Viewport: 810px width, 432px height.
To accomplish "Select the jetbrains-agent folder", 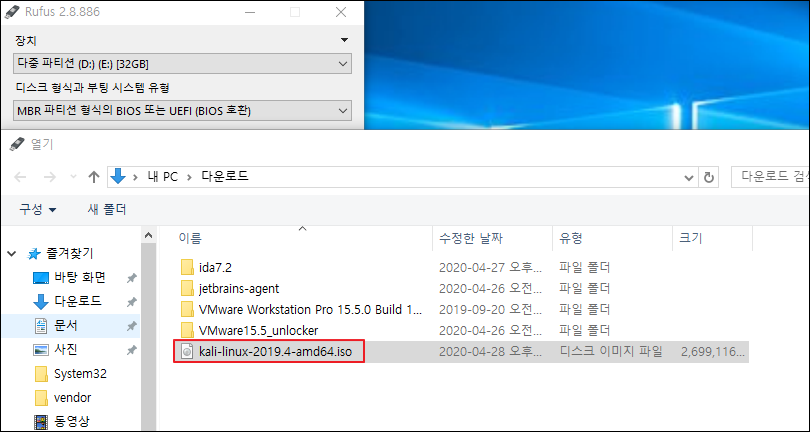I will pyautogui.click(x=239, y=288).
